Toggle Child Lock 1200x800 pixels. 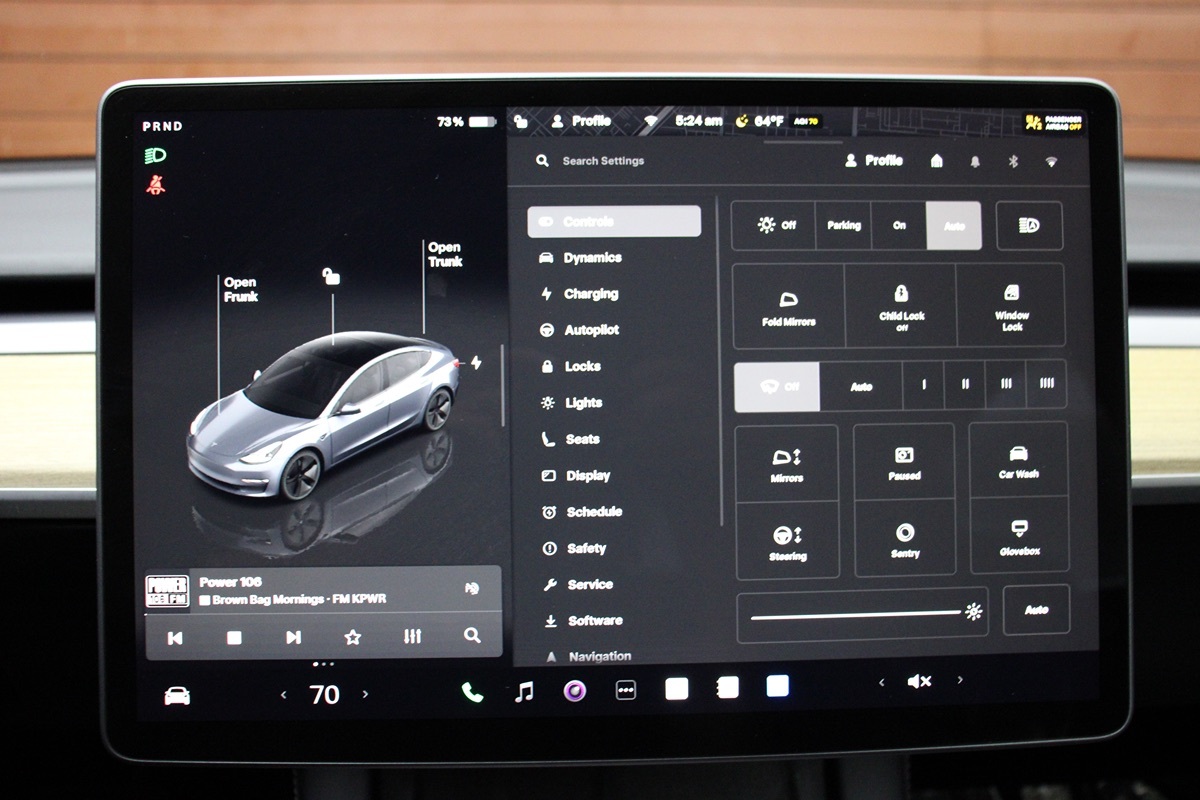(901, 306)
